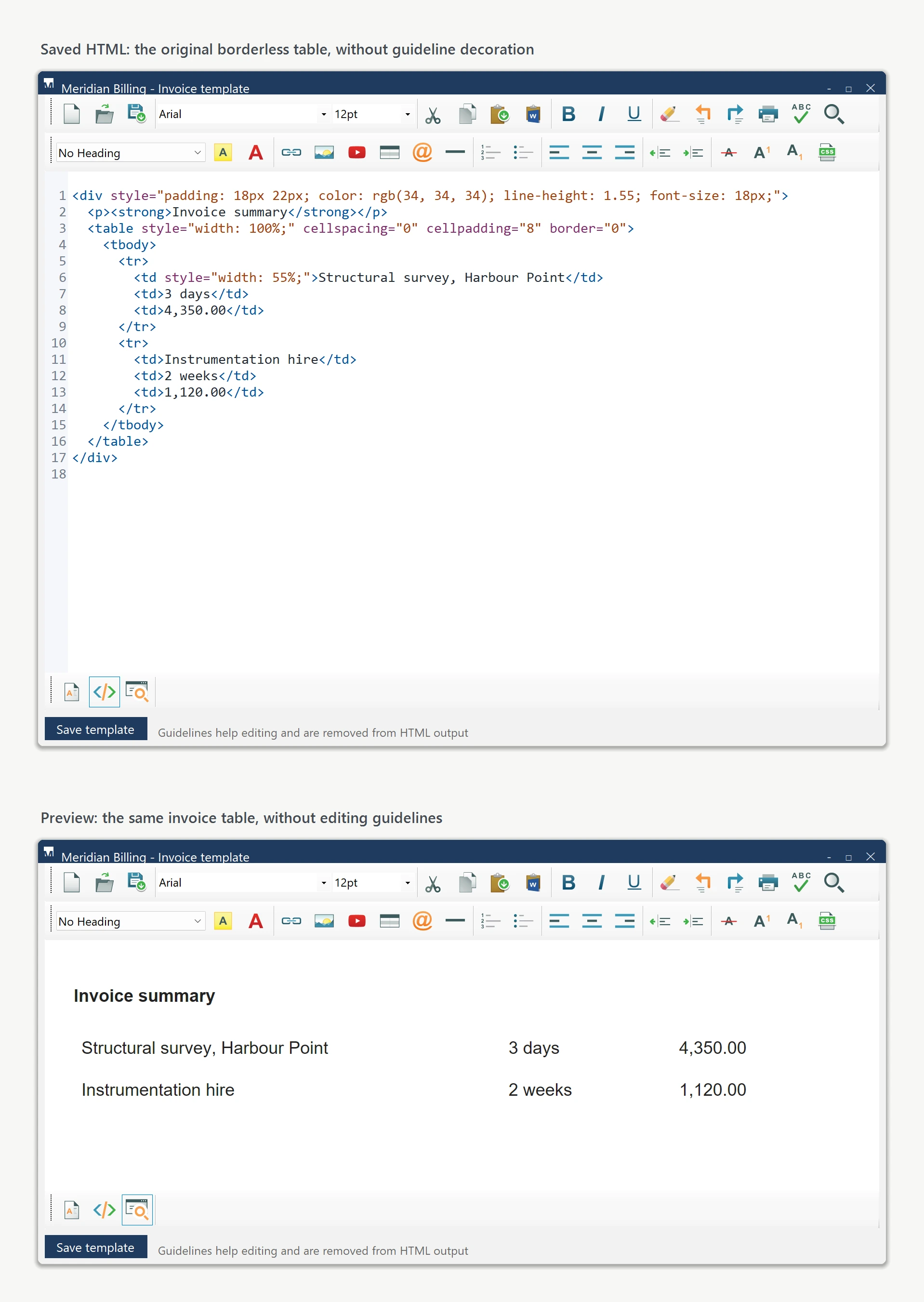Select the Preview tab in bottom window

(137, 1210)
